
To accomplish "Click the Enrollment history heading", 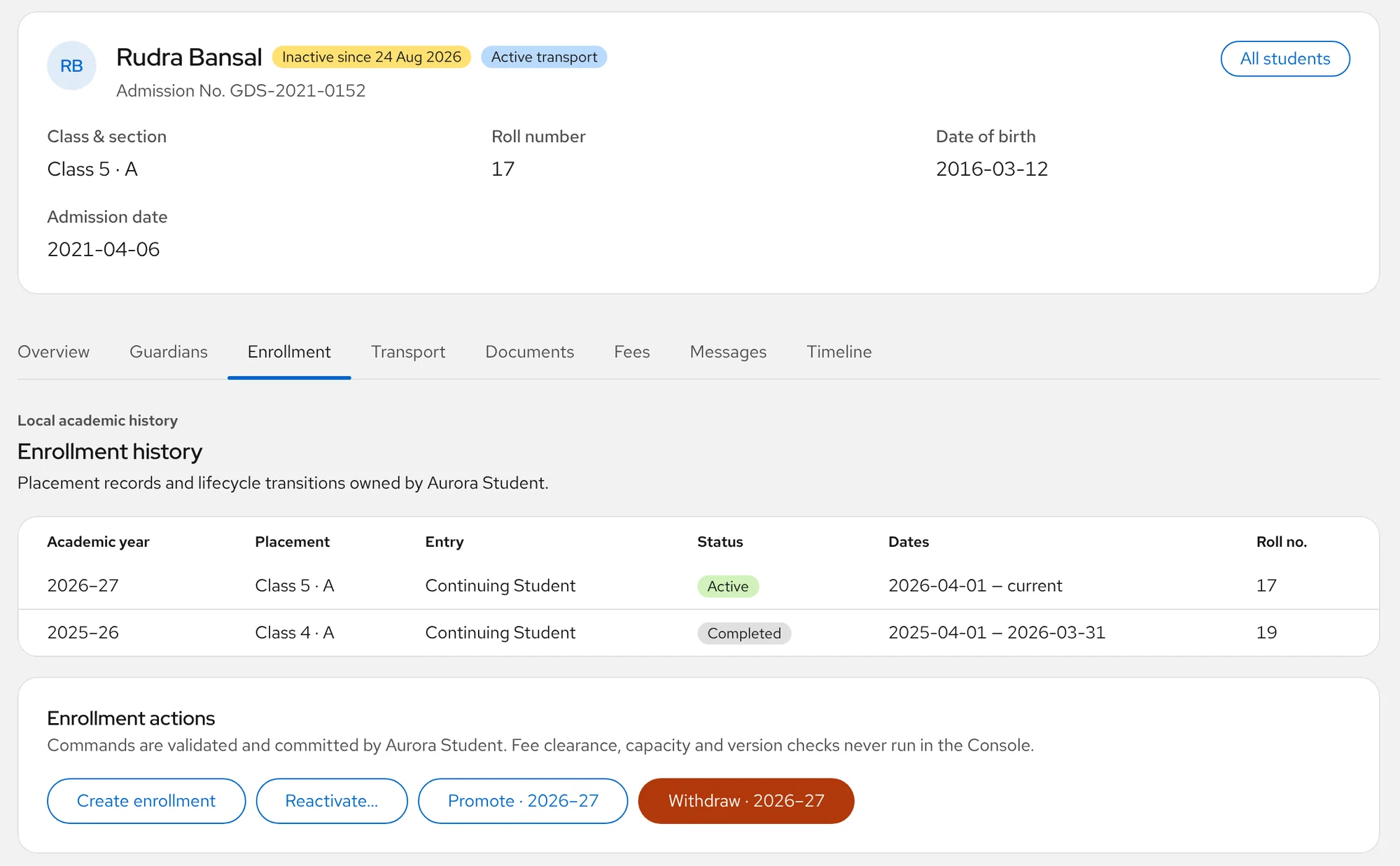I will (x=110, y=452).
